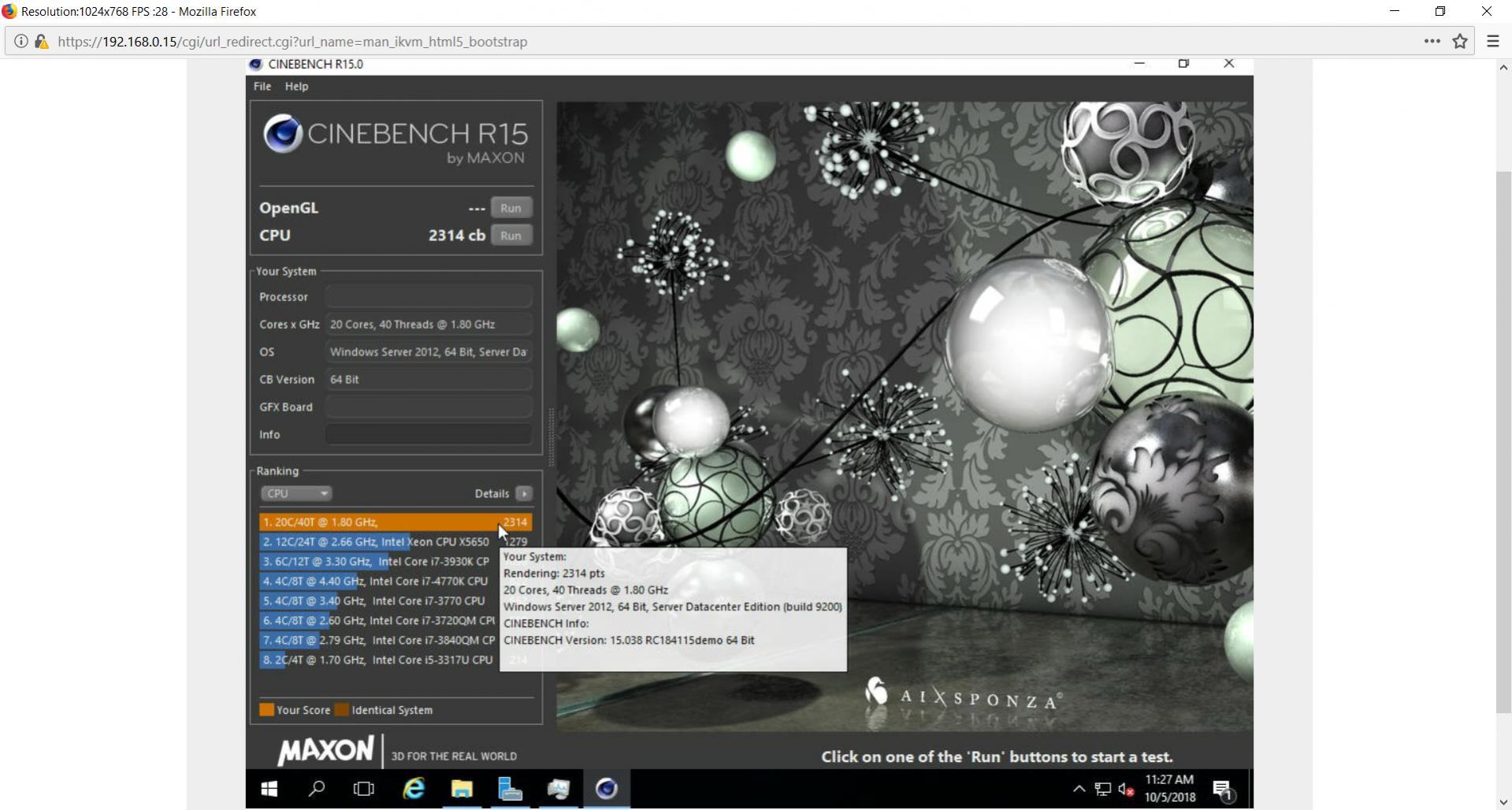The width and height of the screenshot is (1512, 810).
Task: Select ranking row Intel Core i7-3840QM
Action: click(378, 641)
